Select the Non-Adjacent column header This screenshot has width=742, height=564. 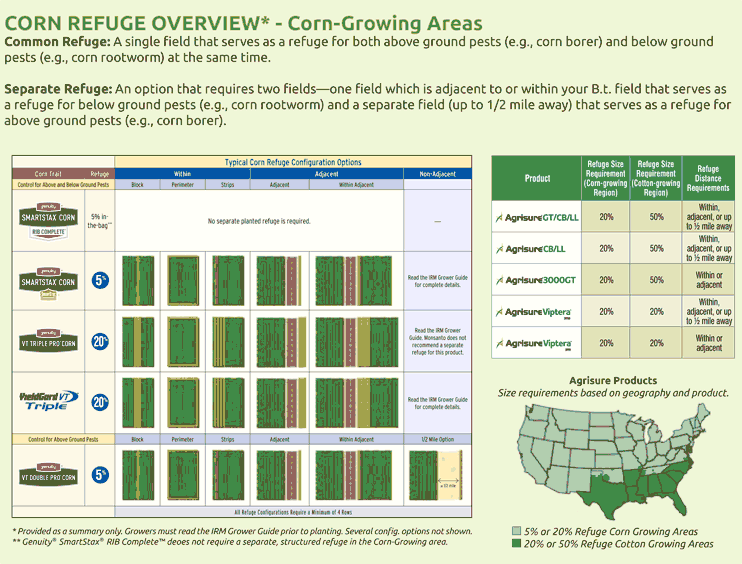[x=435, y=173]
